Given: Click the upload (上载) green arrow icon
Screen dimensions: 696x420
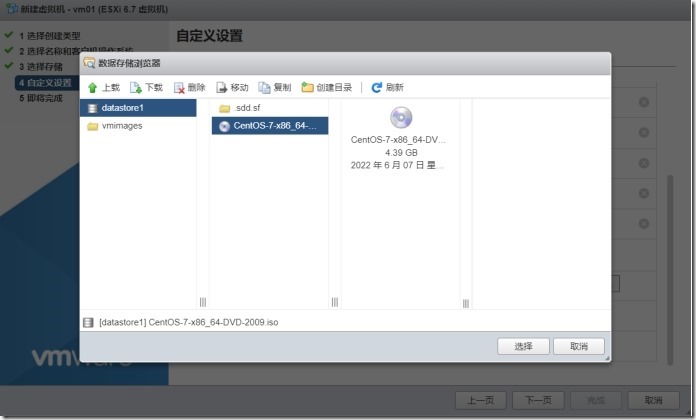Looking at the screenshot, I should point(92,87).
